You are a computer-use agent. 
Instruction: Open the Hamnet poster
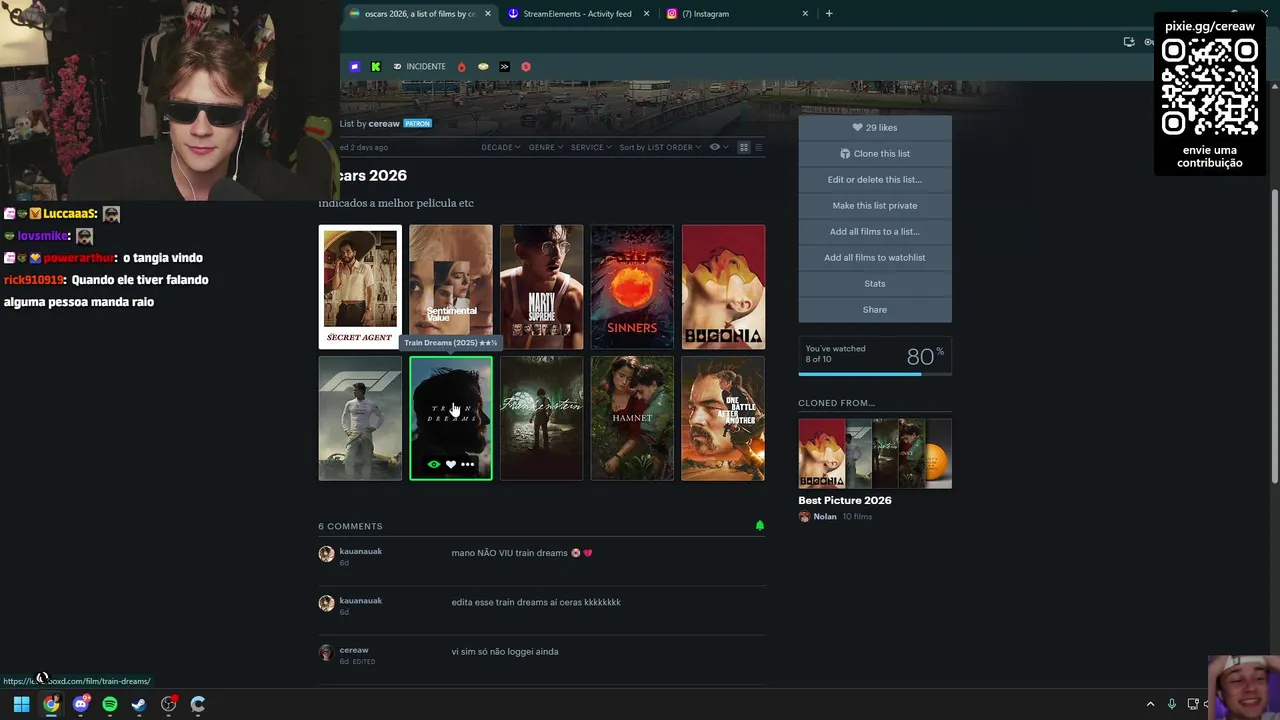point(632,419)
